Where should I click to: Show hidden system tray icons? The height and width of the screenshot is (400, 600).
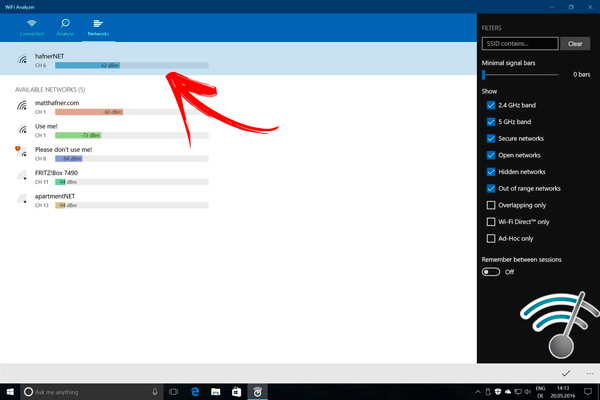[478, 392]
